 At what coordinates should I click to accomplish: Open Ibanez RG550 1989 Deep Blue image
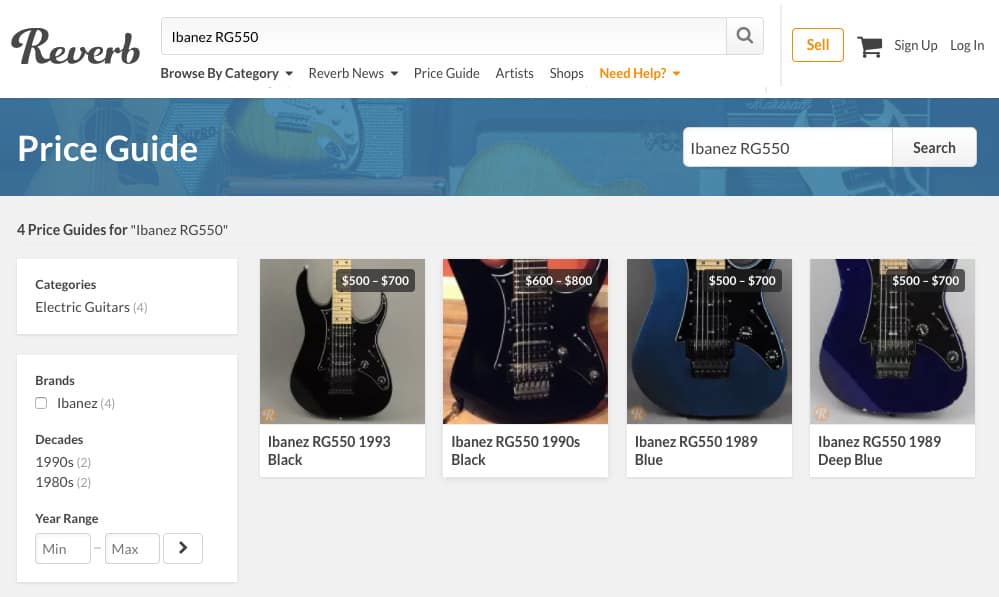(x=892, y=341)
